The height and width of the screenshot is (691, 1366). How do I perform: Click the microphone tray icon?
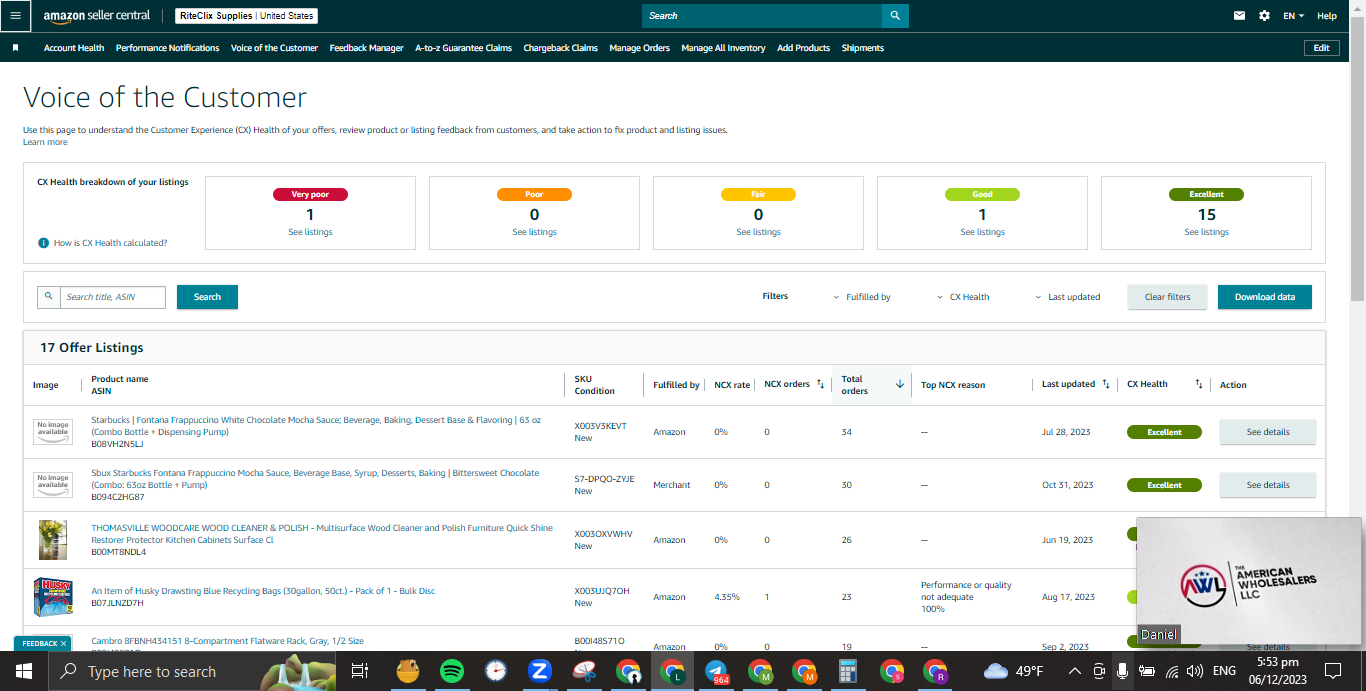[1123, 671]
